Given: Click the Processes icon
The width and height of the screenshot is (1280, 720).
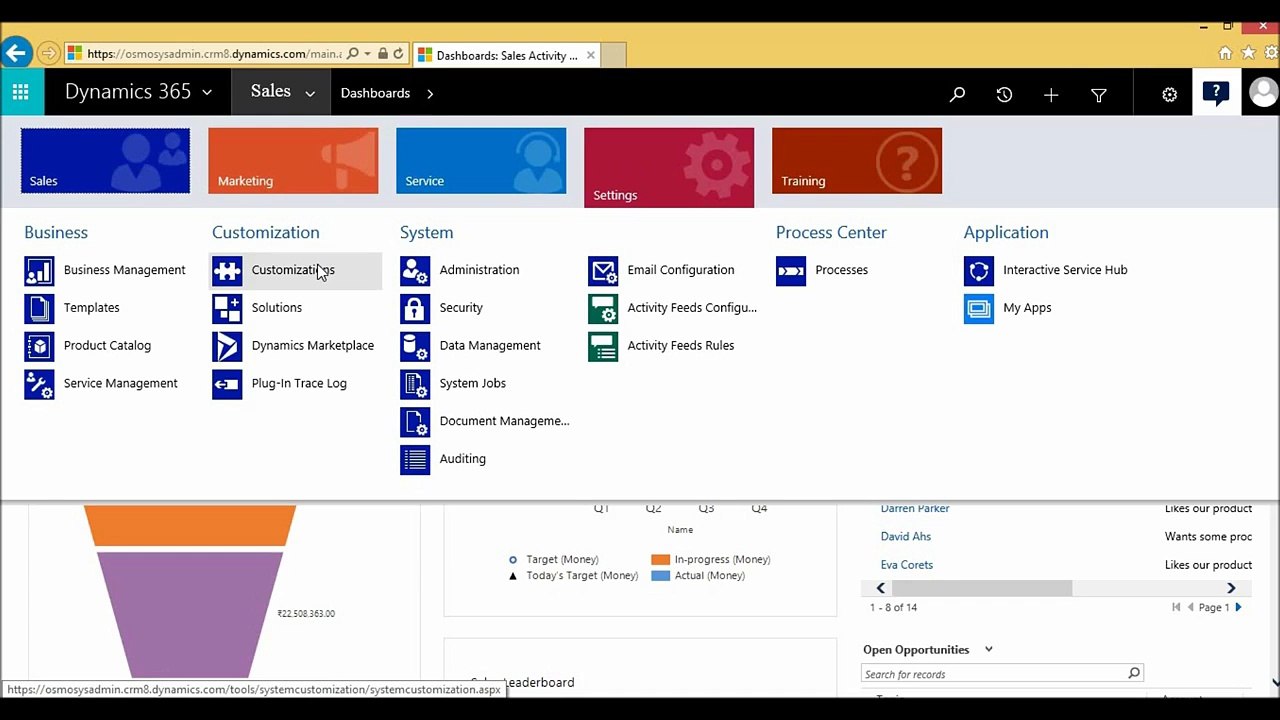Looking at the screenshot, I should pos(791,270).
